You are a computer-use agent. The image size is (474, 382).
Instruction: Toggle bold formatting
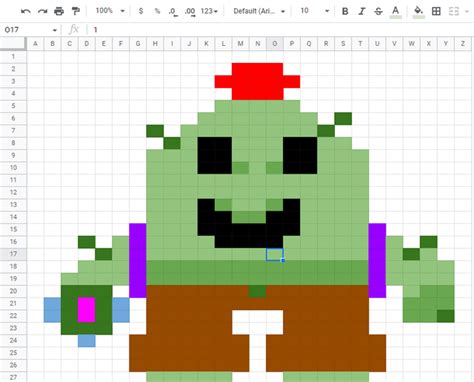click(x=345, y=11)
